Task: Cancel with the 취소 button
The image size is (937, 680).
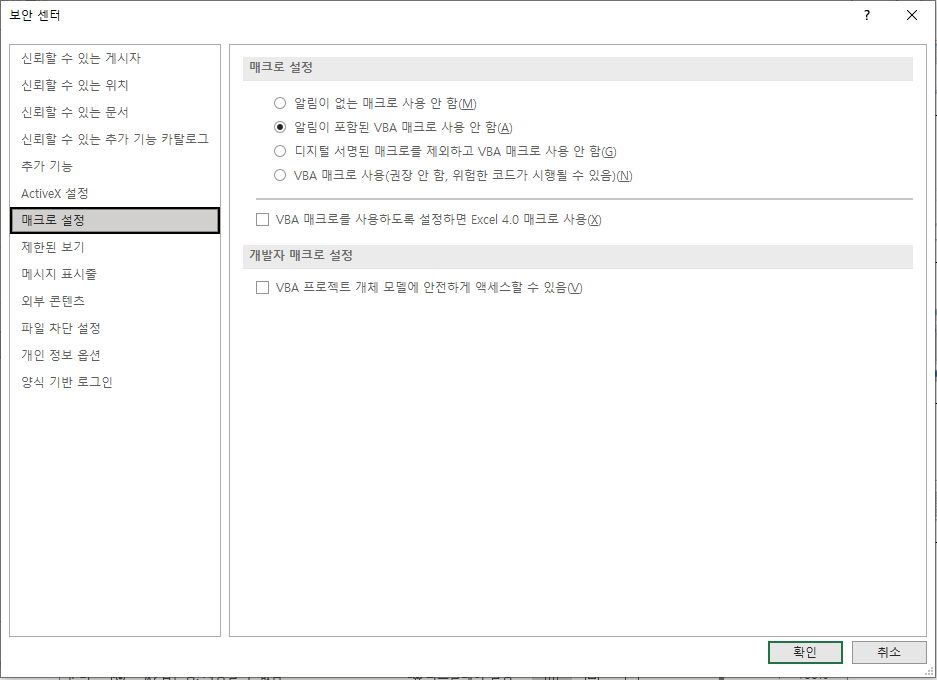Action: (x=889, y=653)
